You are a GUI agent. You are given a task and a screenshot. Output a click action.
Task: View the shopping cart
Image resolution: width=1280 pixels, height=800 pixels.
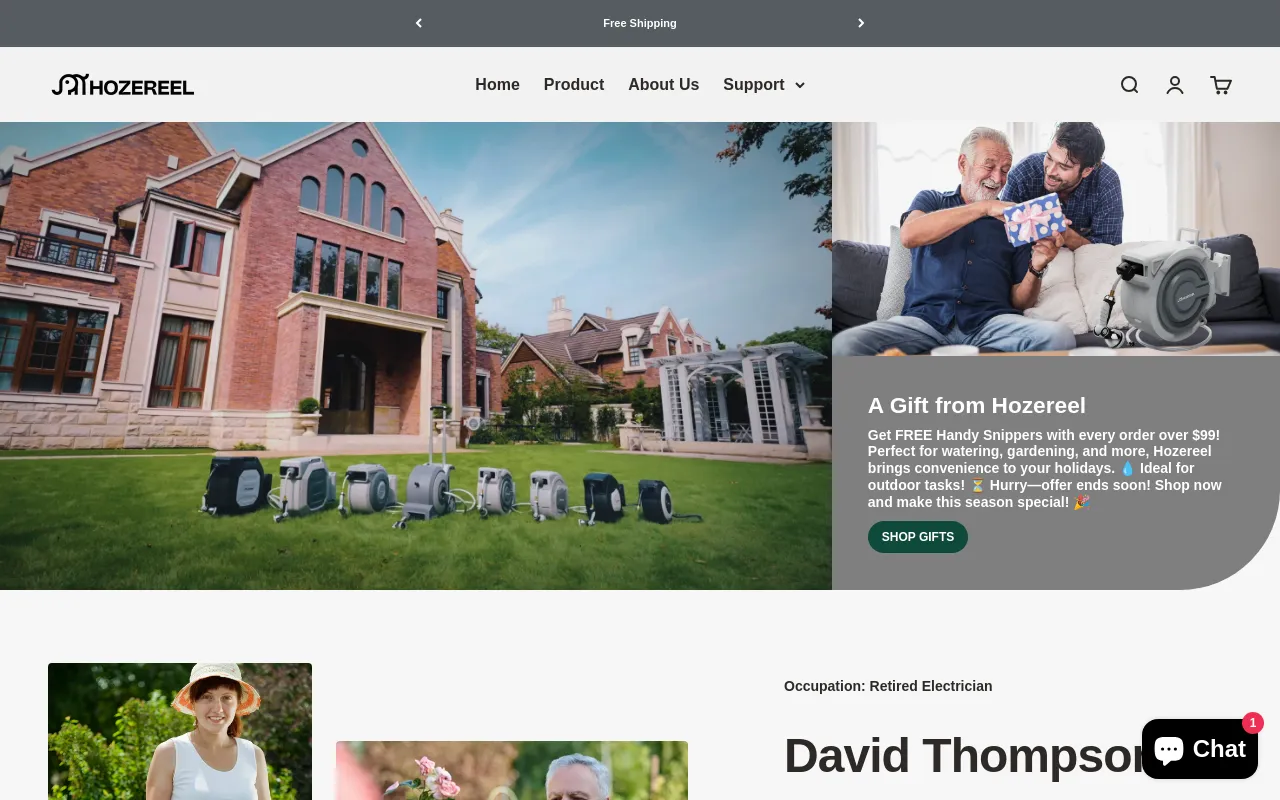click(1221, 85)
